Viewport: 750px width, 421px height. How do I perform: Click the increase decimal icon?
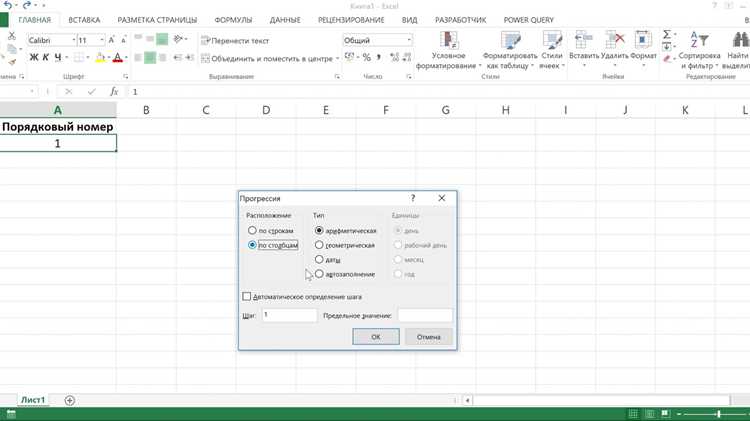[x=395, y=57]
